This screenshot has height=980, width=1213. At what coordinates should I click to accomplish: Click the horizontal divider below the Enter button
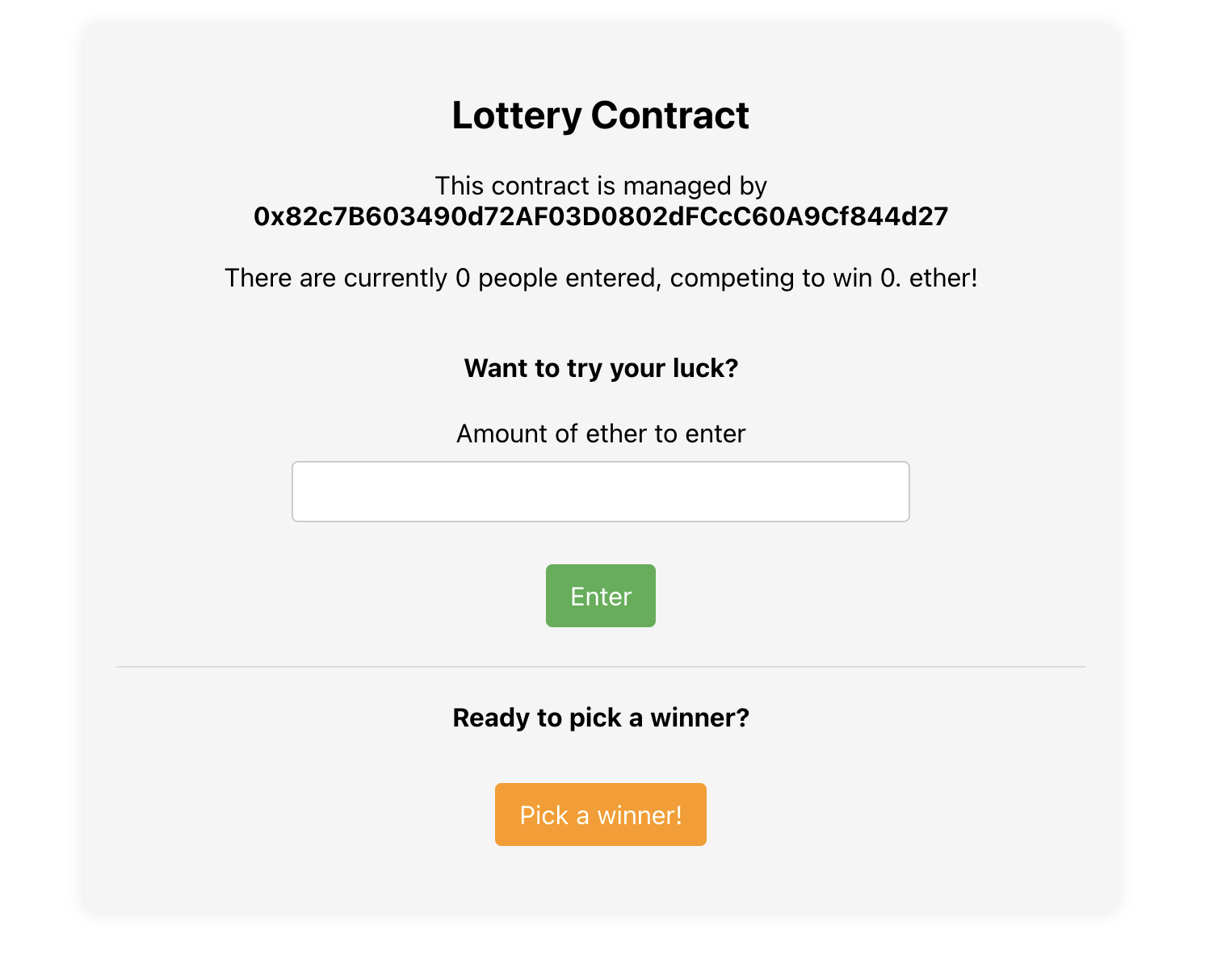(x=600, y=667)
